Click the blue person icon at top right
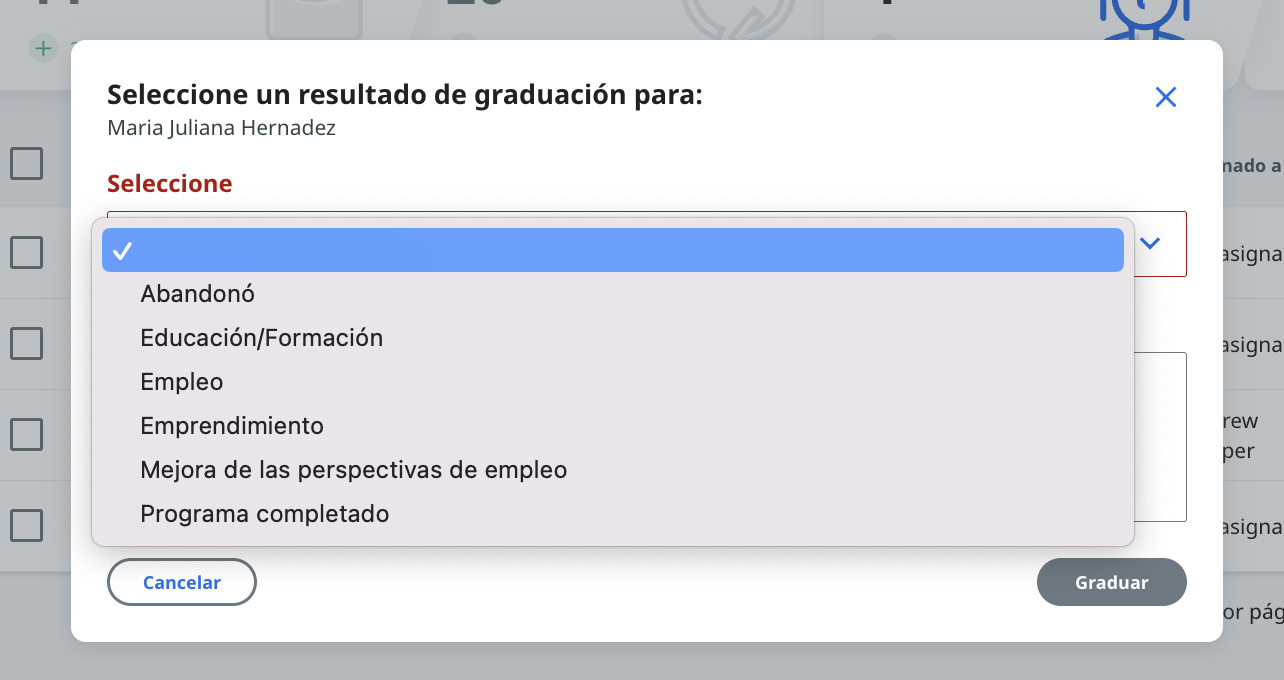The height and width of the screenshot is (680, 1284). point(1145,20)
